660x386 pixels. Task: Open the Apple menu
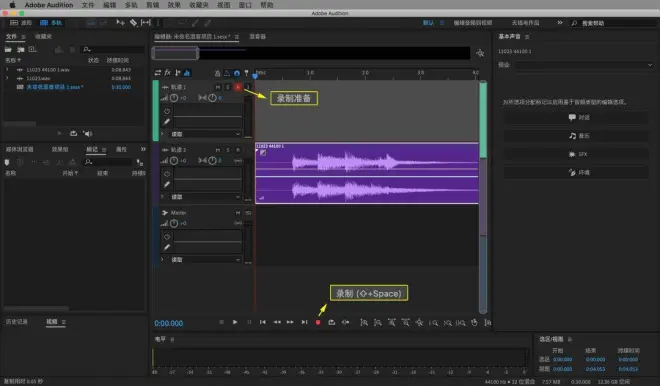click(x=12, y=5)
